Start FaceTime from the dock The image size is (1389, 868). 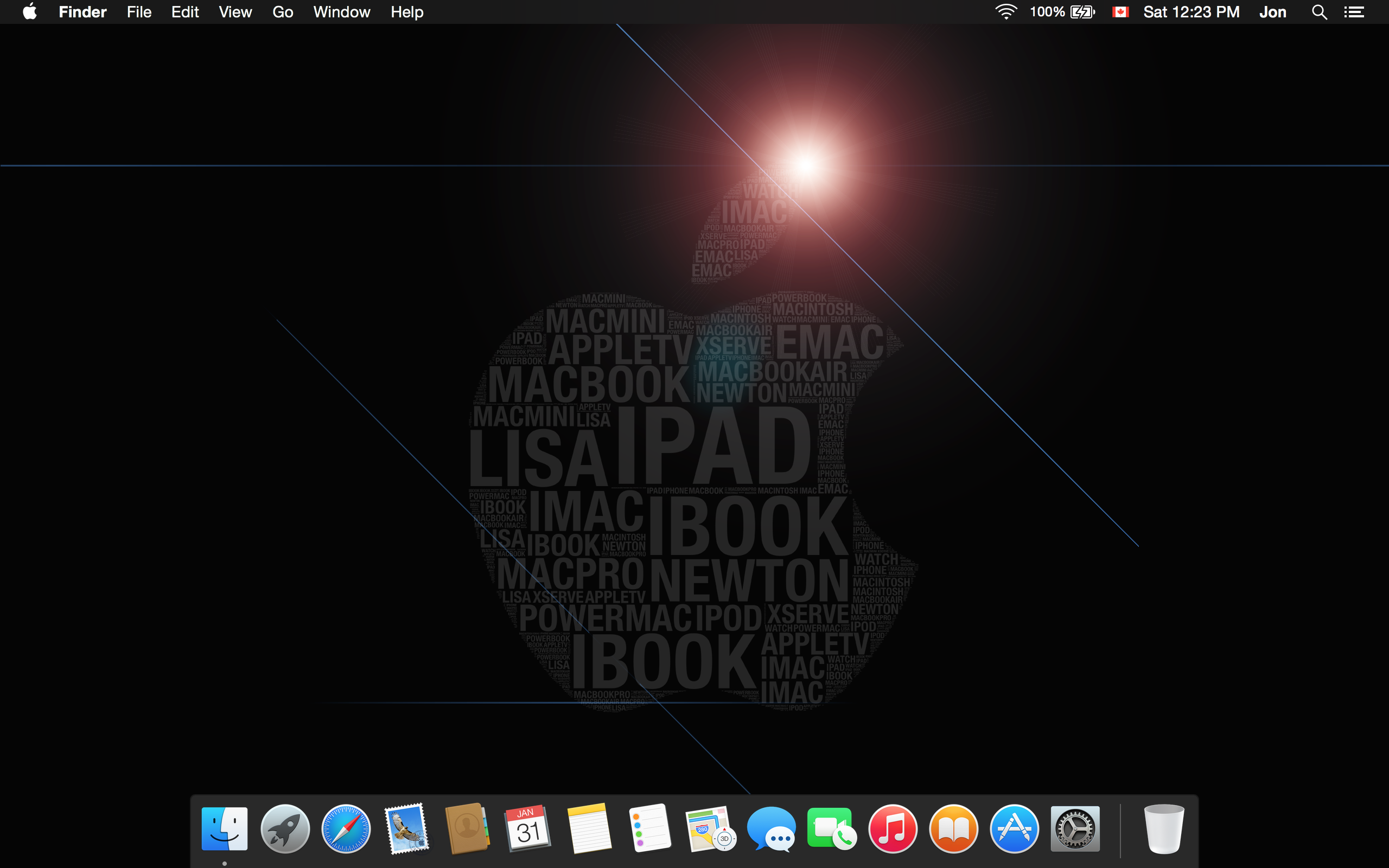[x=832, y=829]
